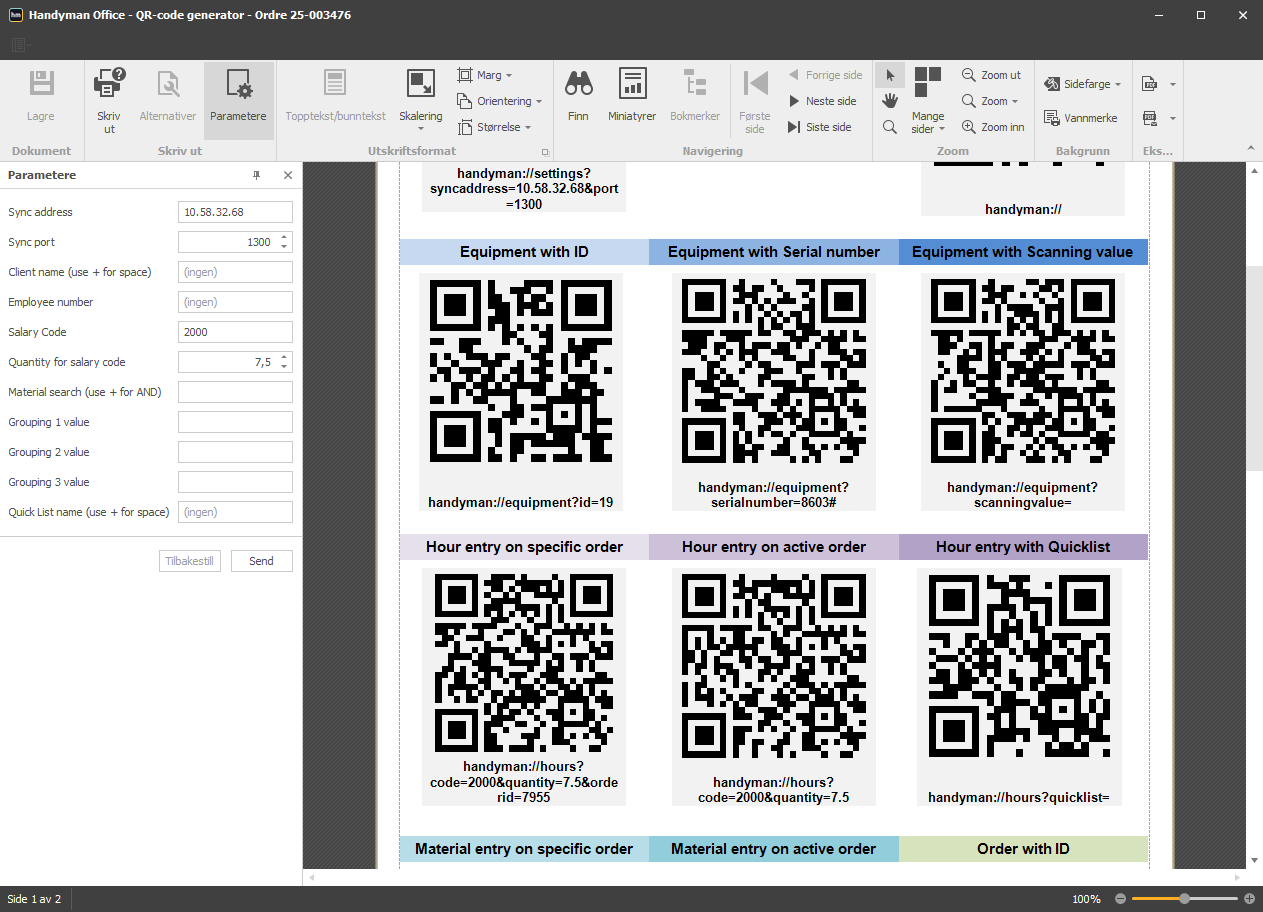Click the Salary Code field
The image size is (1263, 912).
[x=235, y=332]
